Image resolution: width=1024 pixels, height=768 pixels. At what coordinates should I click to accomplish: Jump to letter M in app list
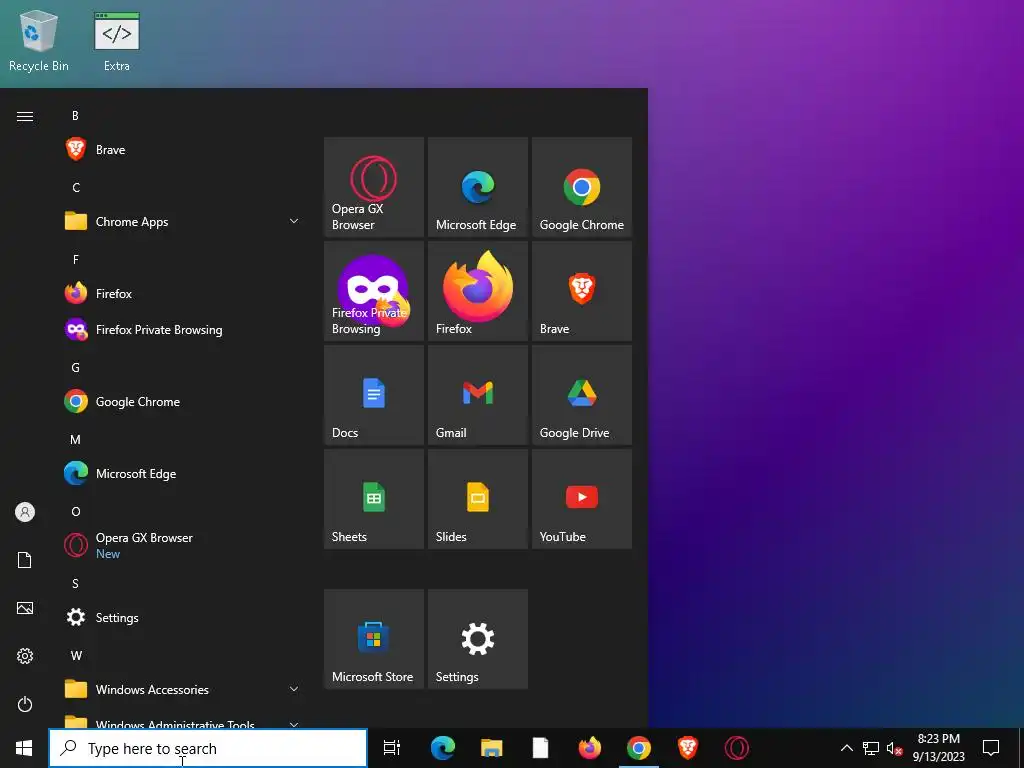point(76,440)
